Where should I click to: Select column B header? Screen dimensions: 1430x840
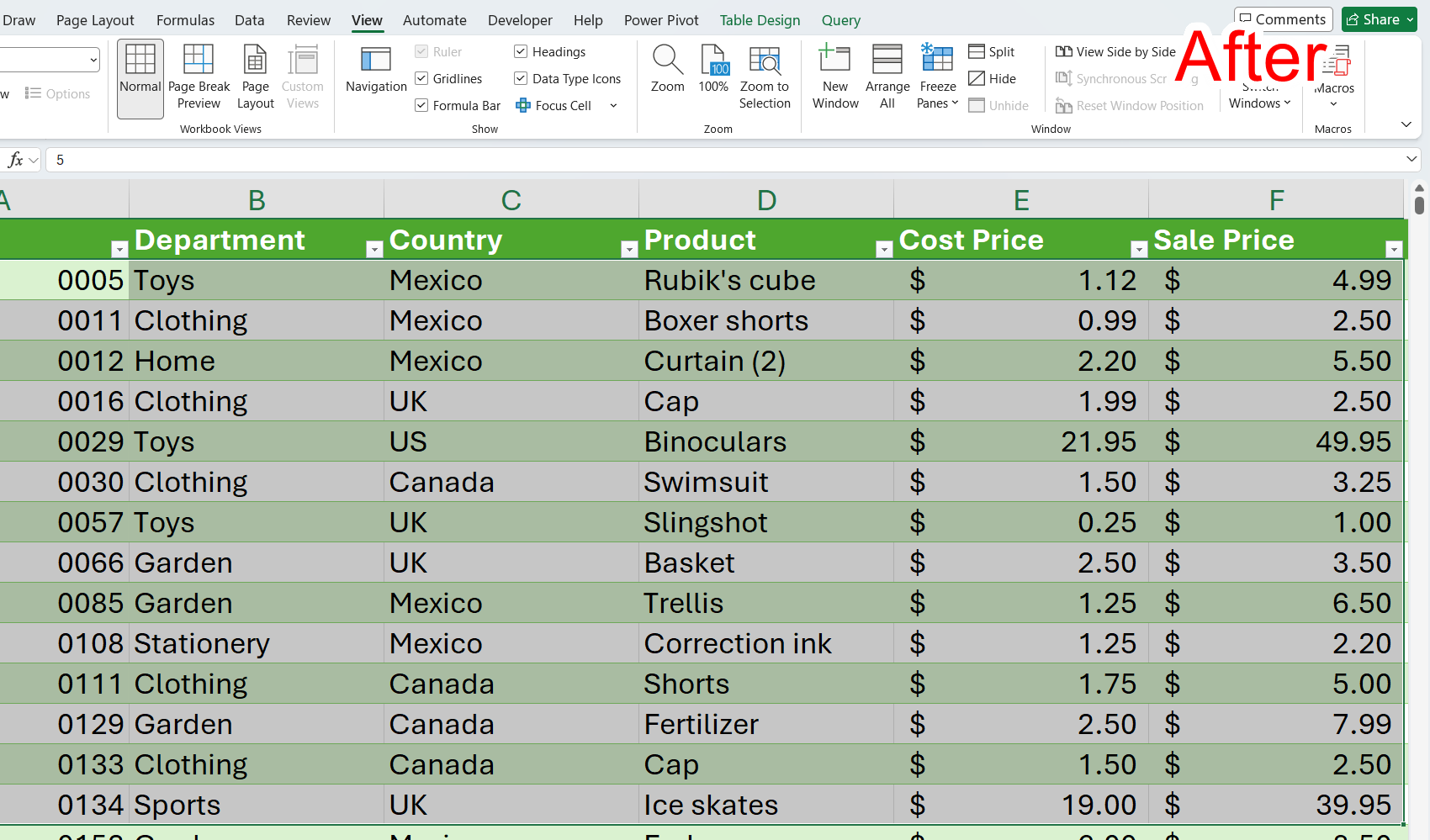click(257, 200)
